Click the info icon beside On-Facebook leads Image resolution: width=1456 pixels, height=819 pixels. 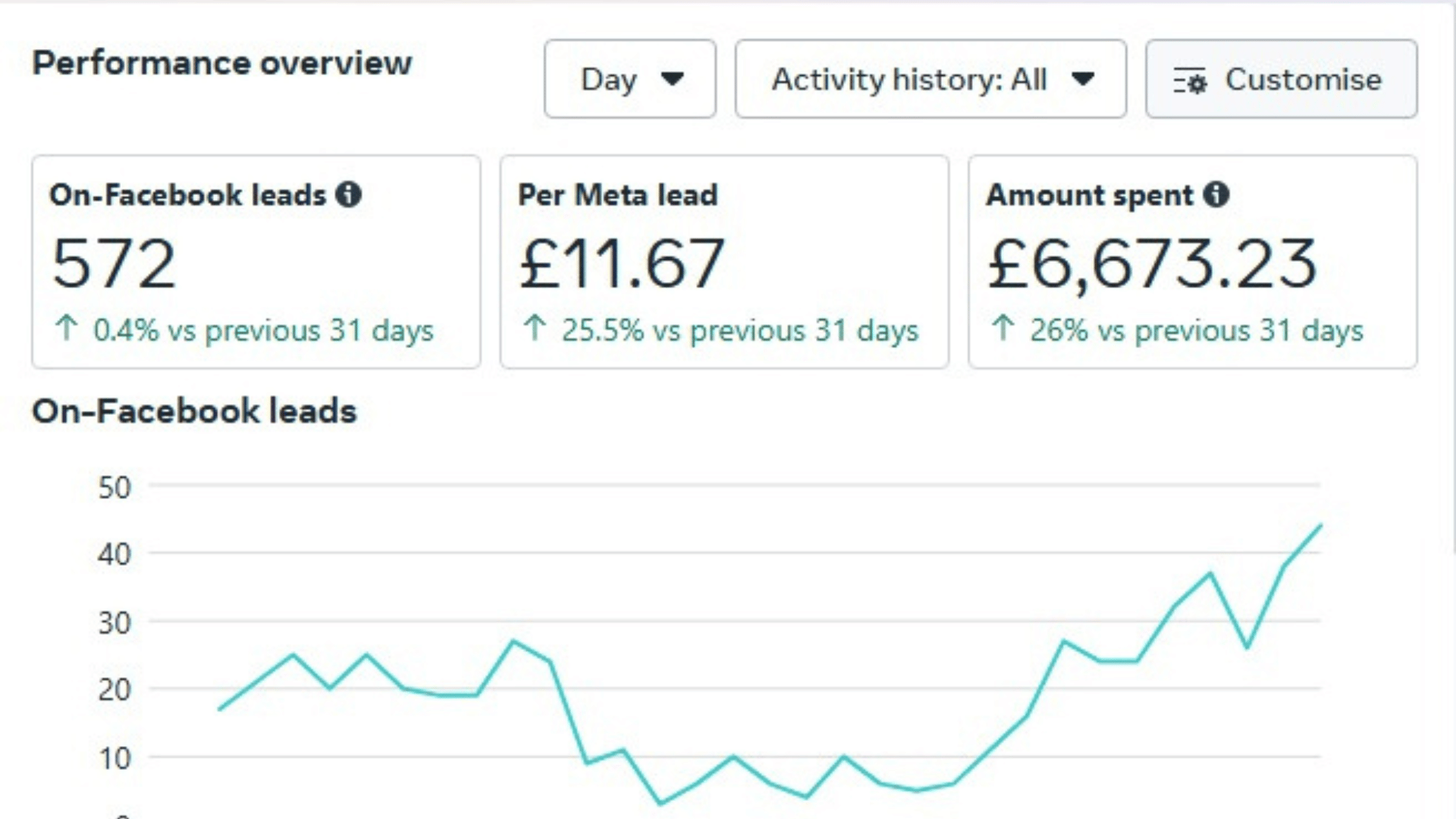(349, 195)
